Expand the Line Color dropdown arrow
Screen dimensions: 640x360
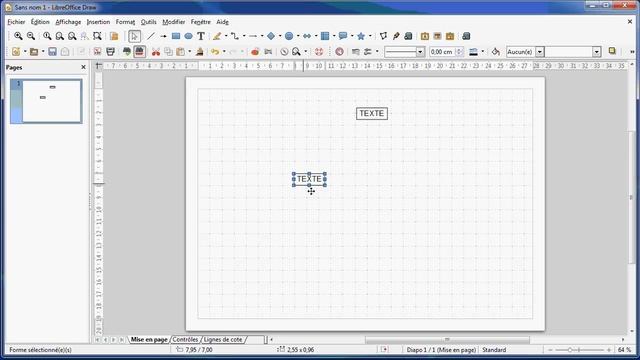(482, 52)
